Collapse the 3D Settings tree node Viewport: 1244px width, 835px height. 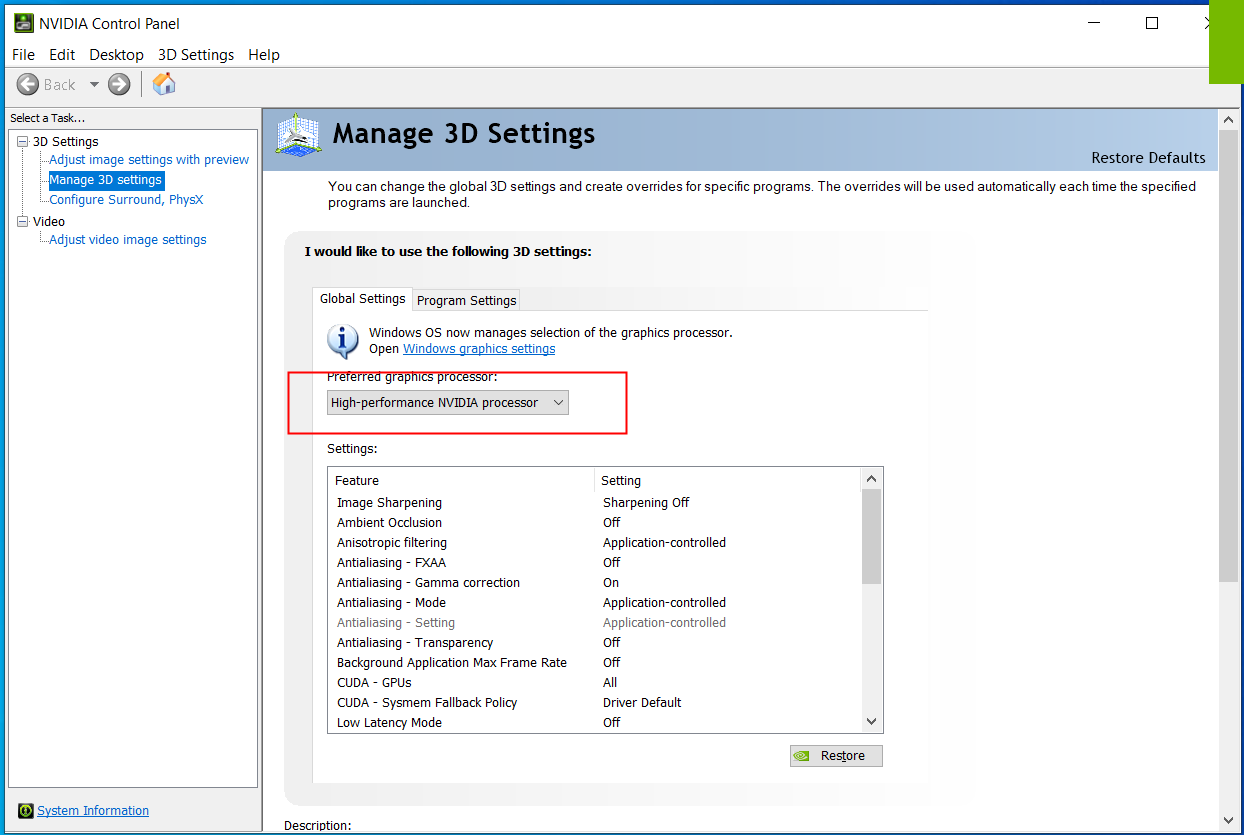[23, 142]
